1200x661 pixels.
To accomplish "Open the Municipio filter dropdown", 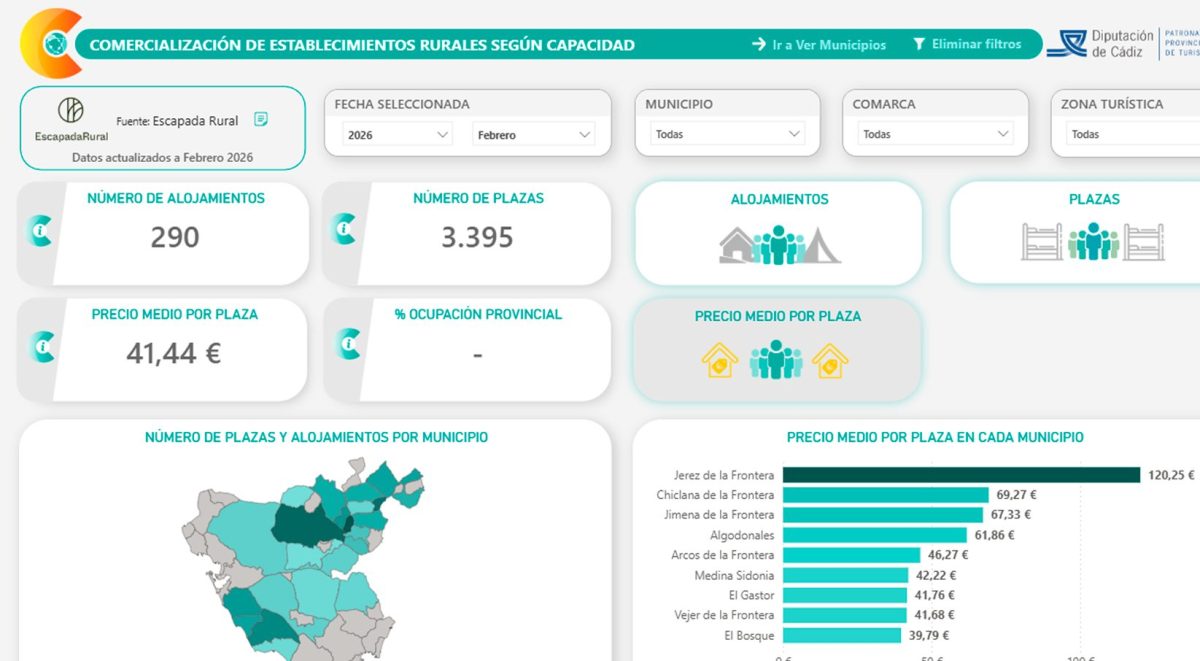I will 727,134.
